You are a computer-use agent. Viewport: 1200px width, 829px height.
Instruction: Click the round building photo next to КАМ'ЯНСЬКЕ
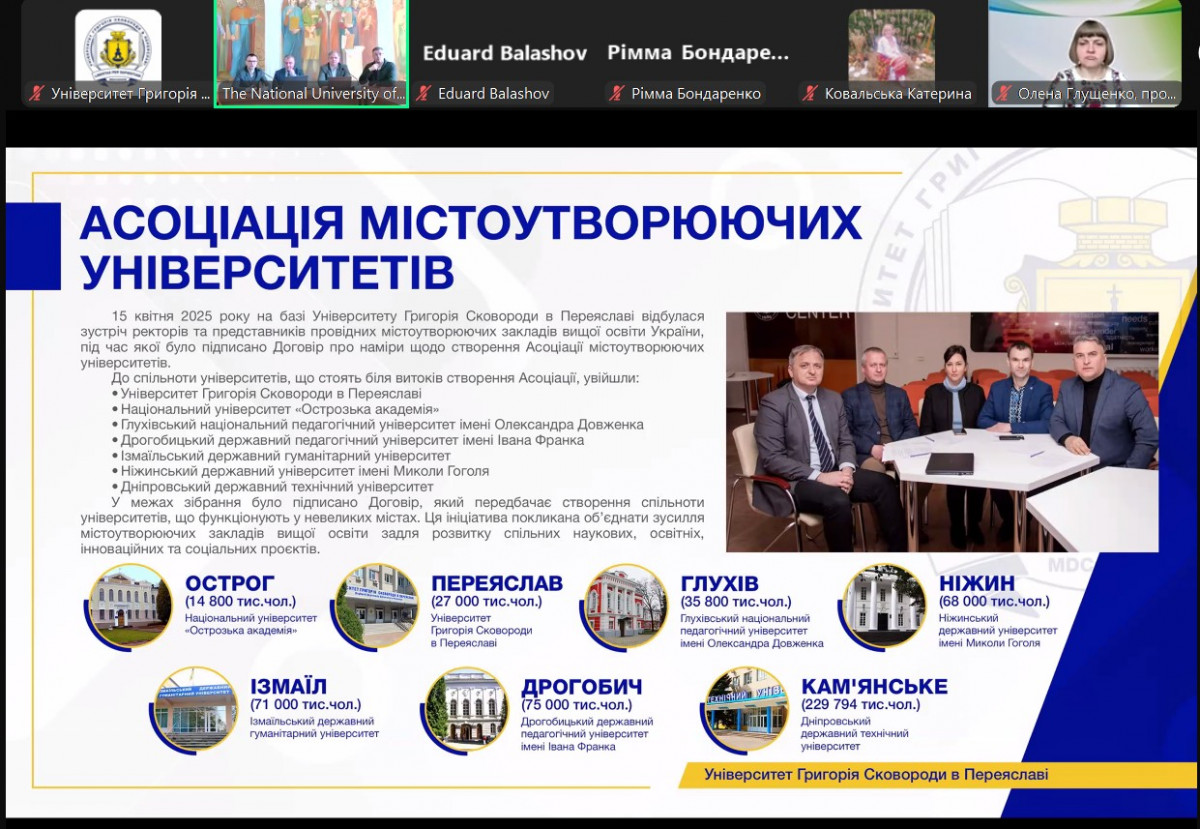click(747, 709)
